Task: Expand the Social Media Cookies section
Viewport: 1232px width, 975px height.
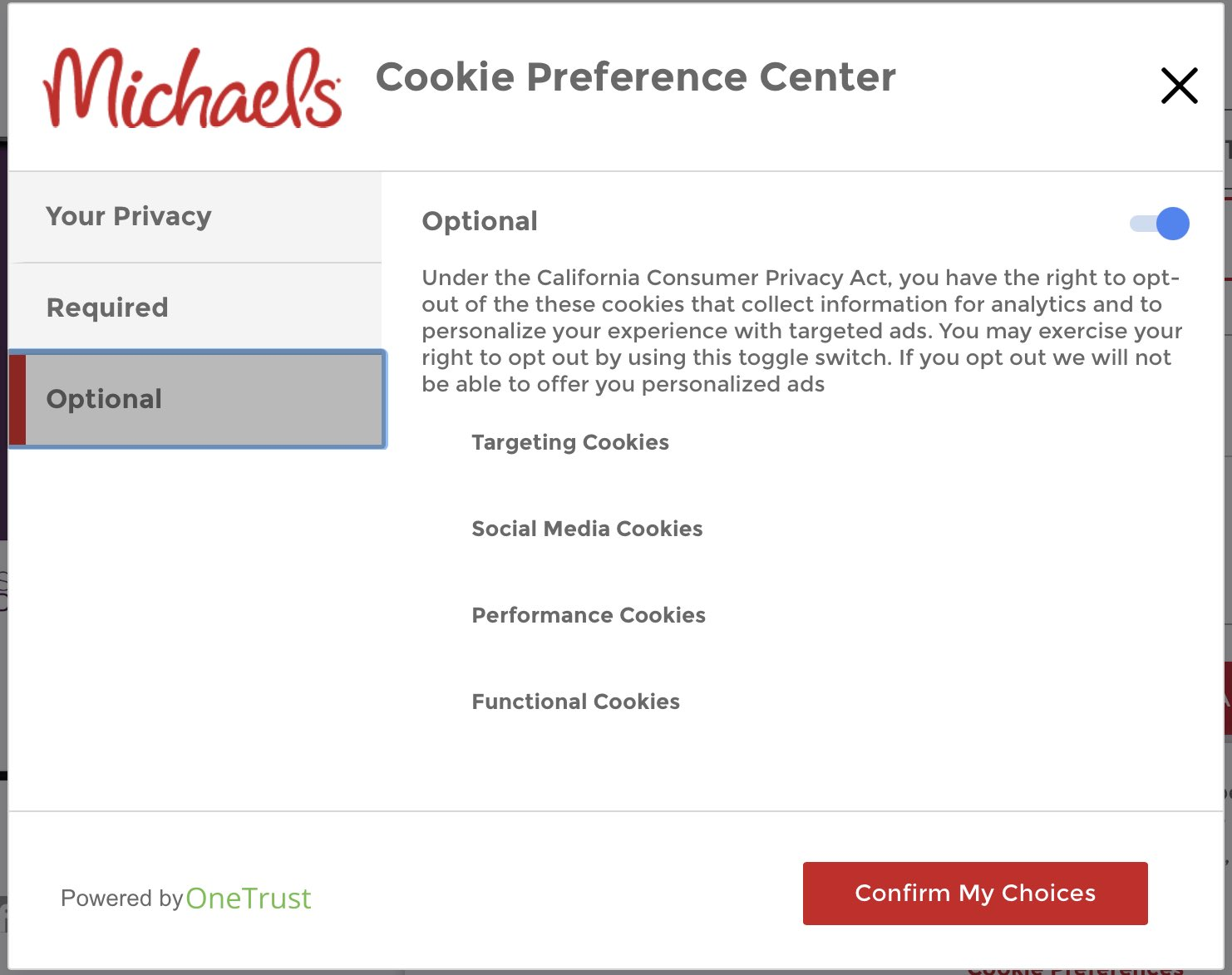Action: pyautogui.click(x=587, y=529)
